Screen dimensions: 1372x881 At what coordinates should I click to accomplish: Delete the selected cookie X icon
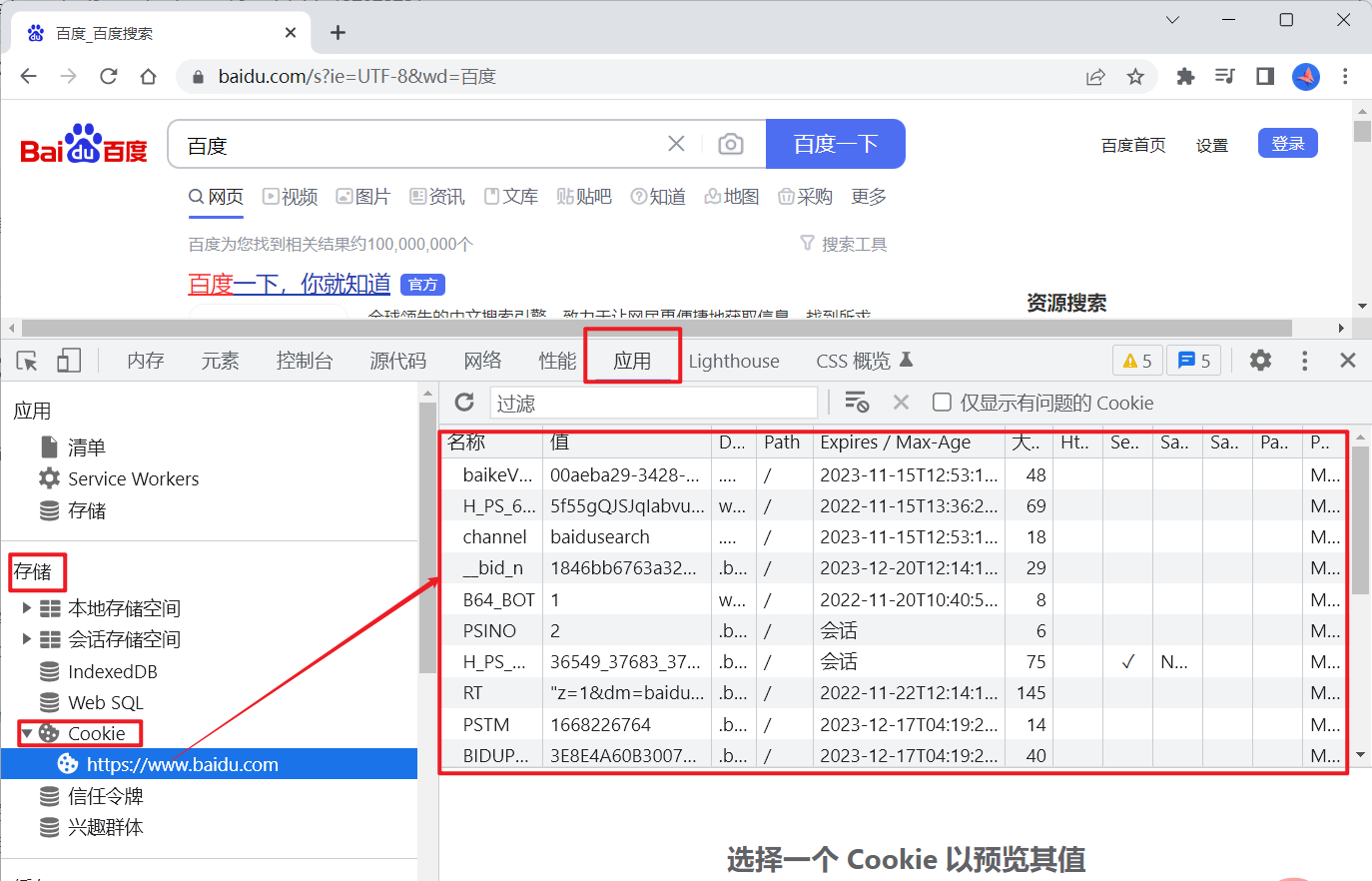pos(901,403)
